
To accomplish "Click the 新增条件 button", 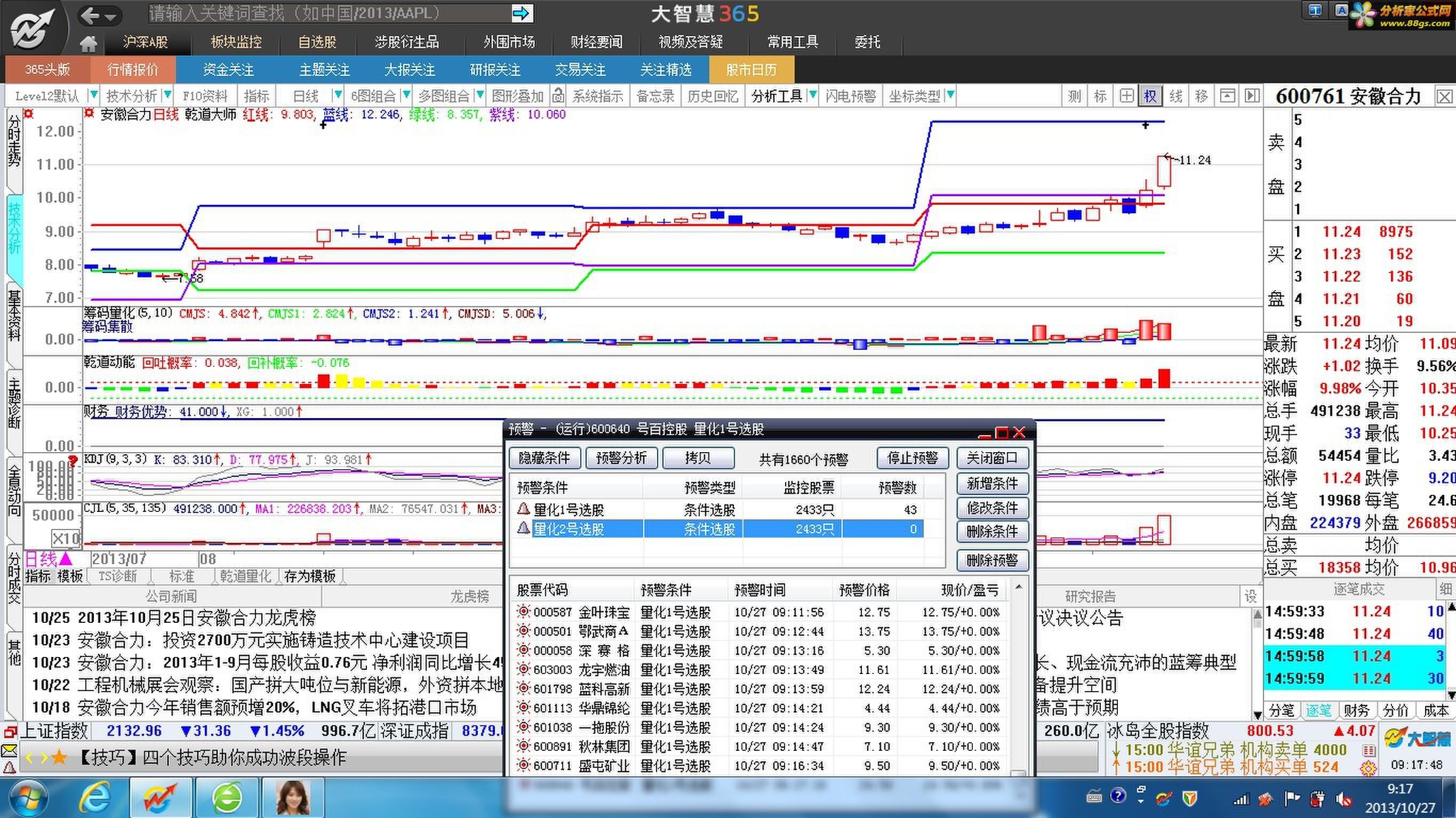I will [x=992, y=483].
